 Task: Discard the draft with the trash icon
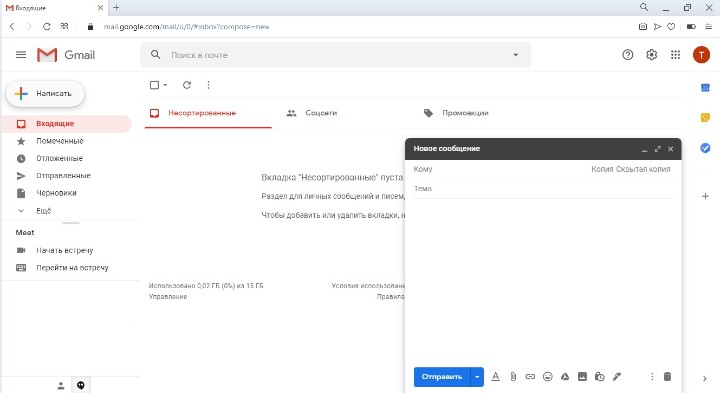click(667, 376)
